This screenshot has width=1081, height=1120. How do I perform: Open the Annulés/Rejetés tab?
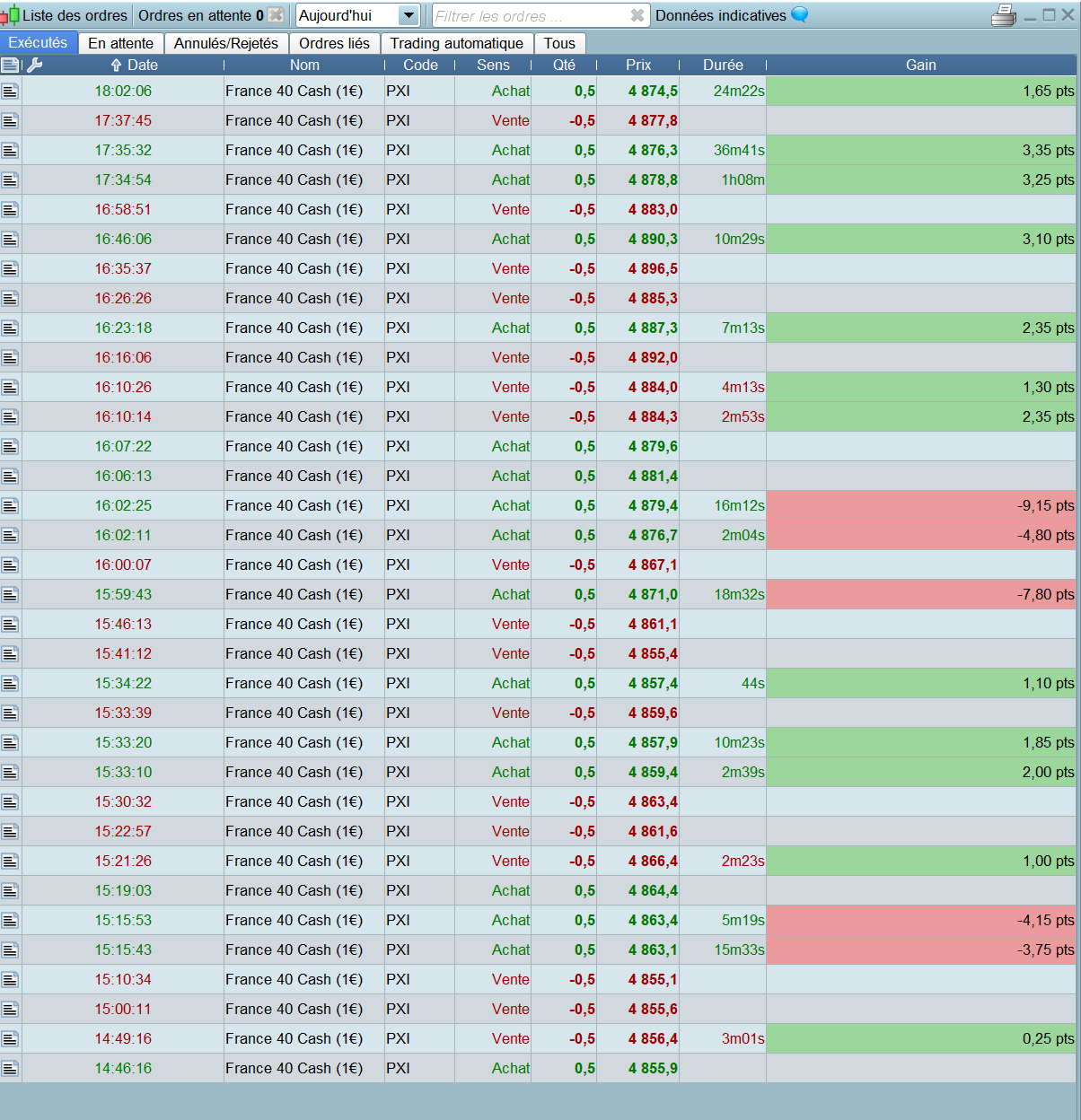pyautogui.click(x=226, y=43)
